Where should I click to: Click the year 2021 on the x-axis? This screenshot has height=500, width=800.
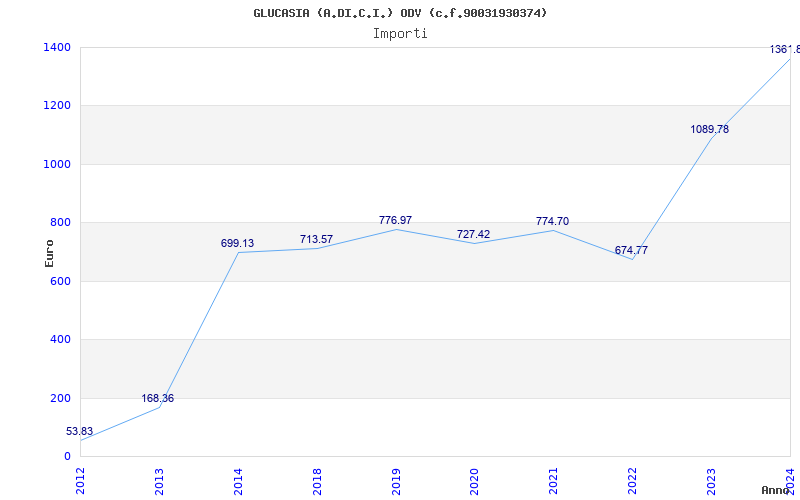(554, 481)
